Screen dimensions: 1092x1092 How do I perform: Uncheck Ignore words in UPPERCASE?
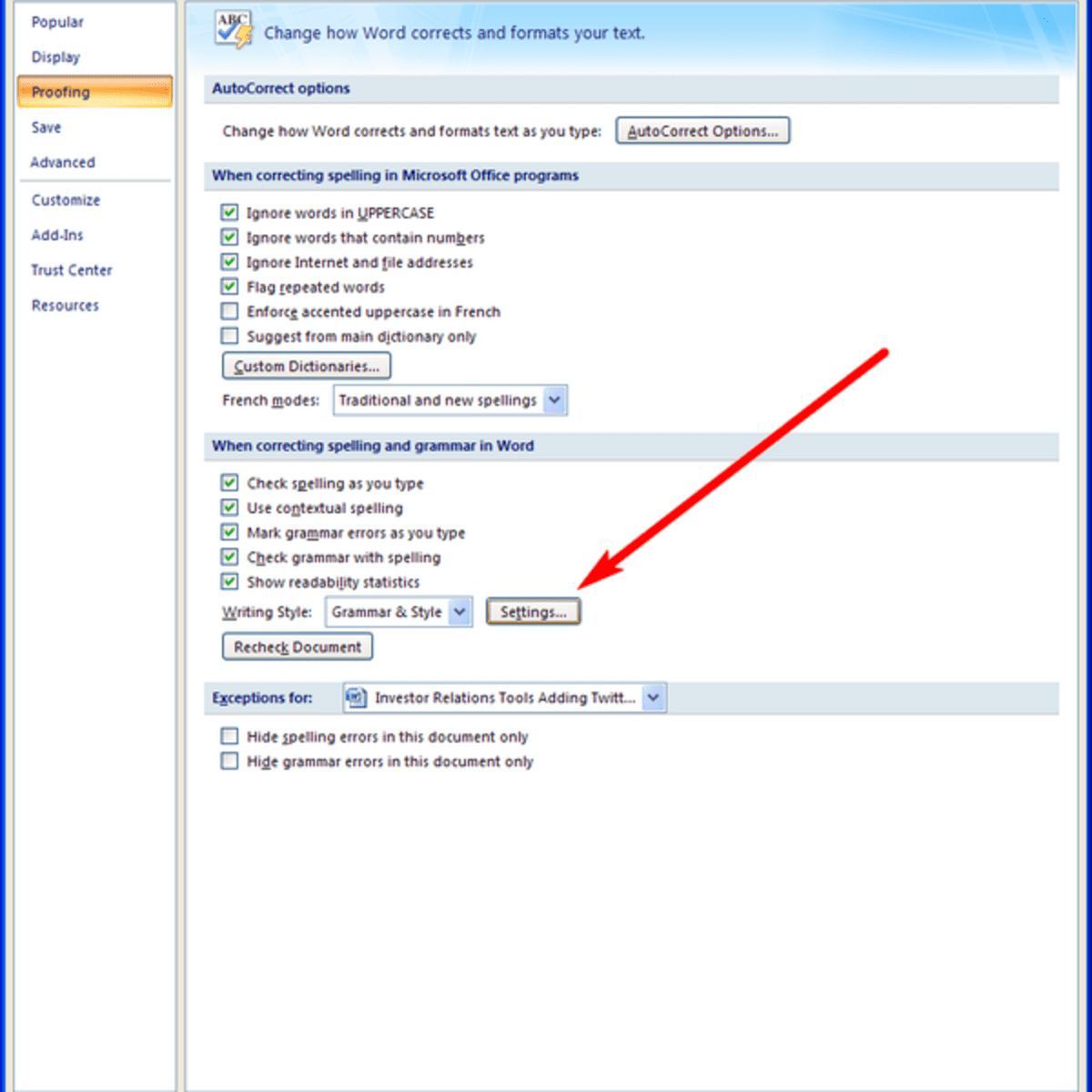click(x=230, y=213)
